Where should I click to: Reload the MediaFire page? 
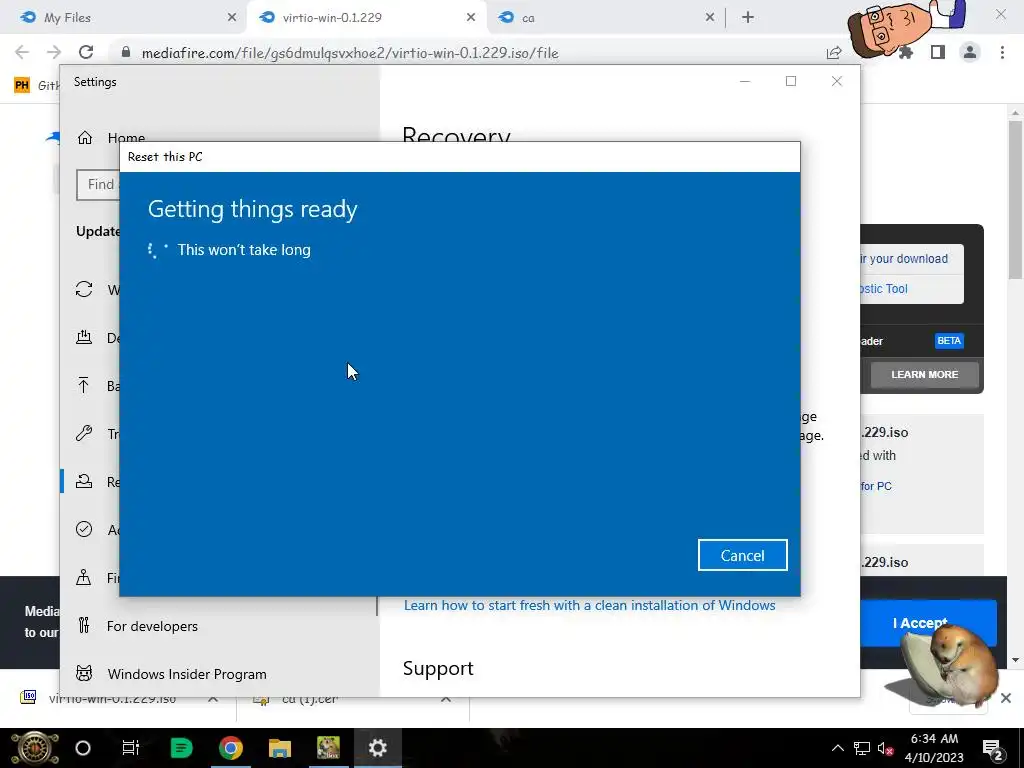[x=86, y=52]
